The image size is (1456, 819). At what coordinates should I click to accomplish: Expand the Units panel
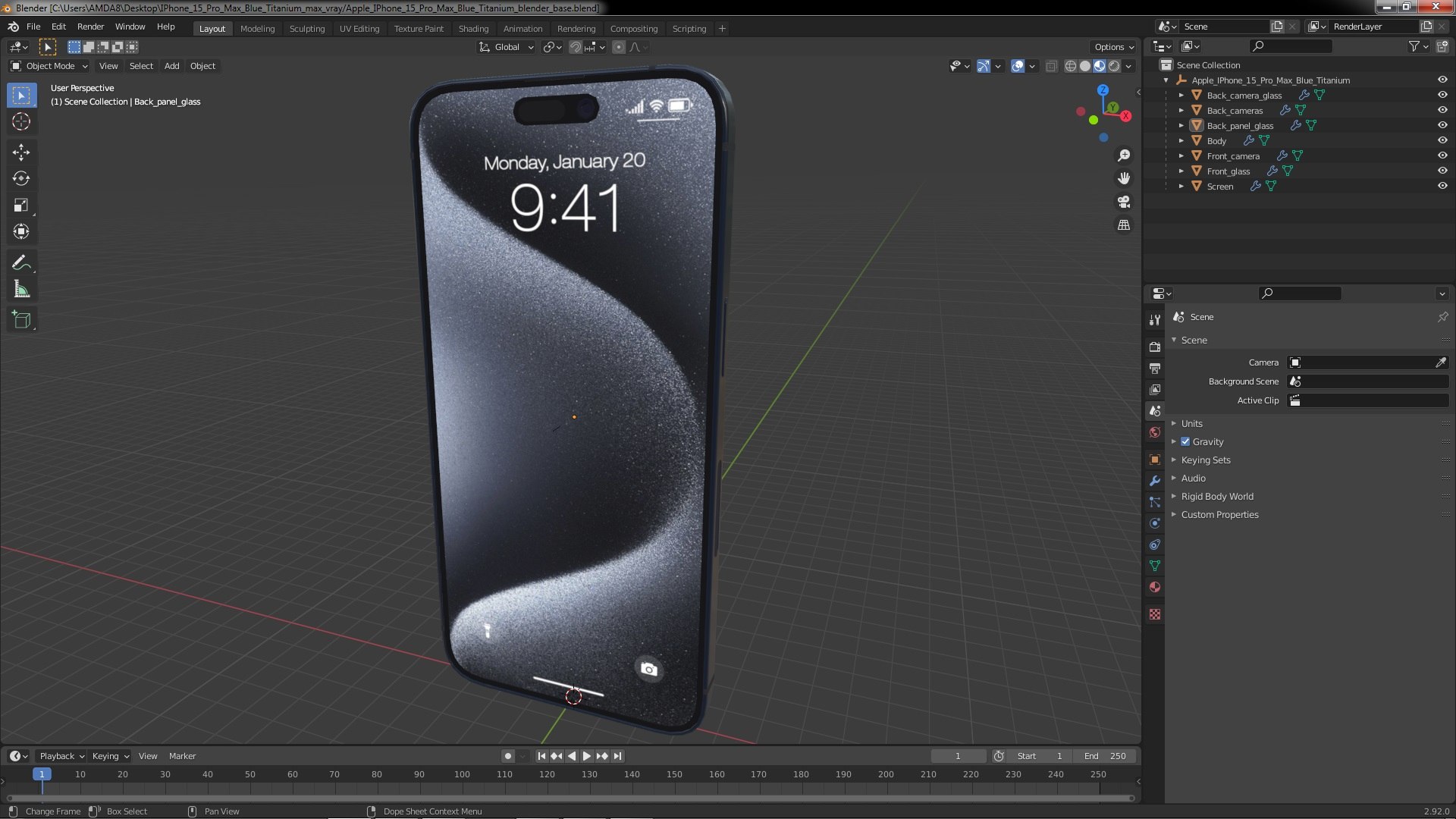[x=1191, y=423]
